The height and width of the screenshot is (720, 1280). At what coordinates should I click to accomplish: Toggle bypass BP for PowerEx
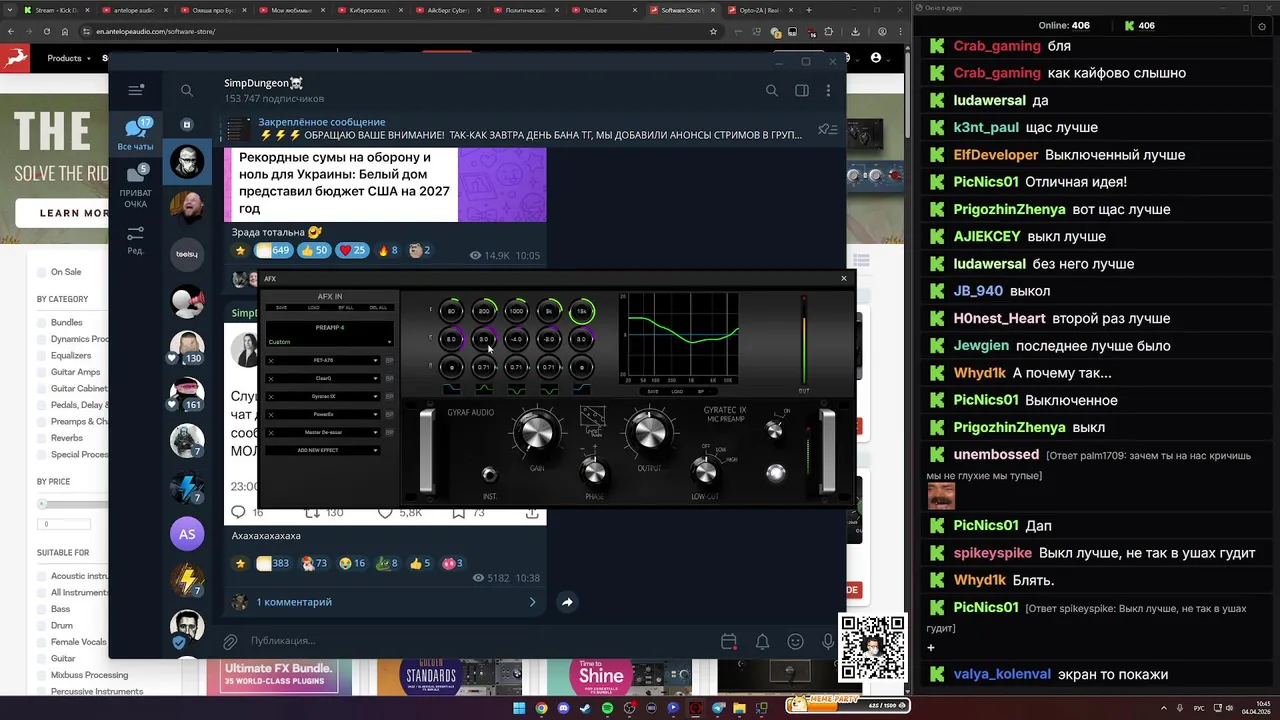[389, 415]
